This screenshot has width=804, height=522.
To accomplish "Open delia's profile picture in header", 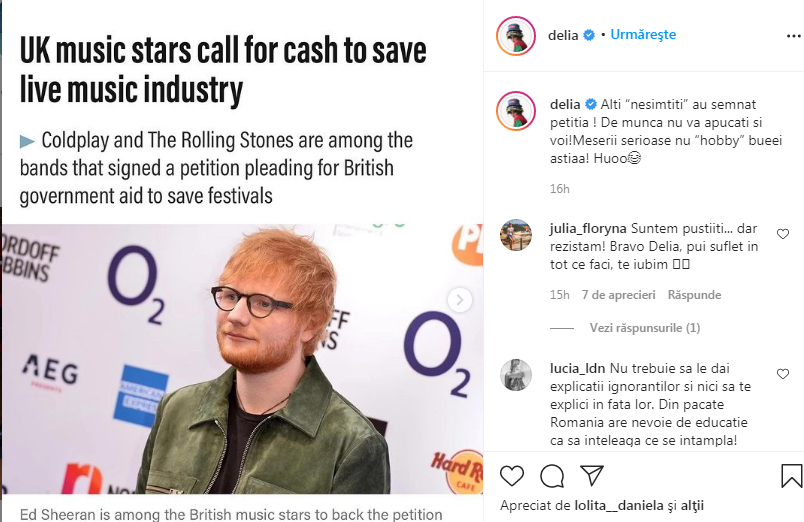I will (x=515, y=35).
